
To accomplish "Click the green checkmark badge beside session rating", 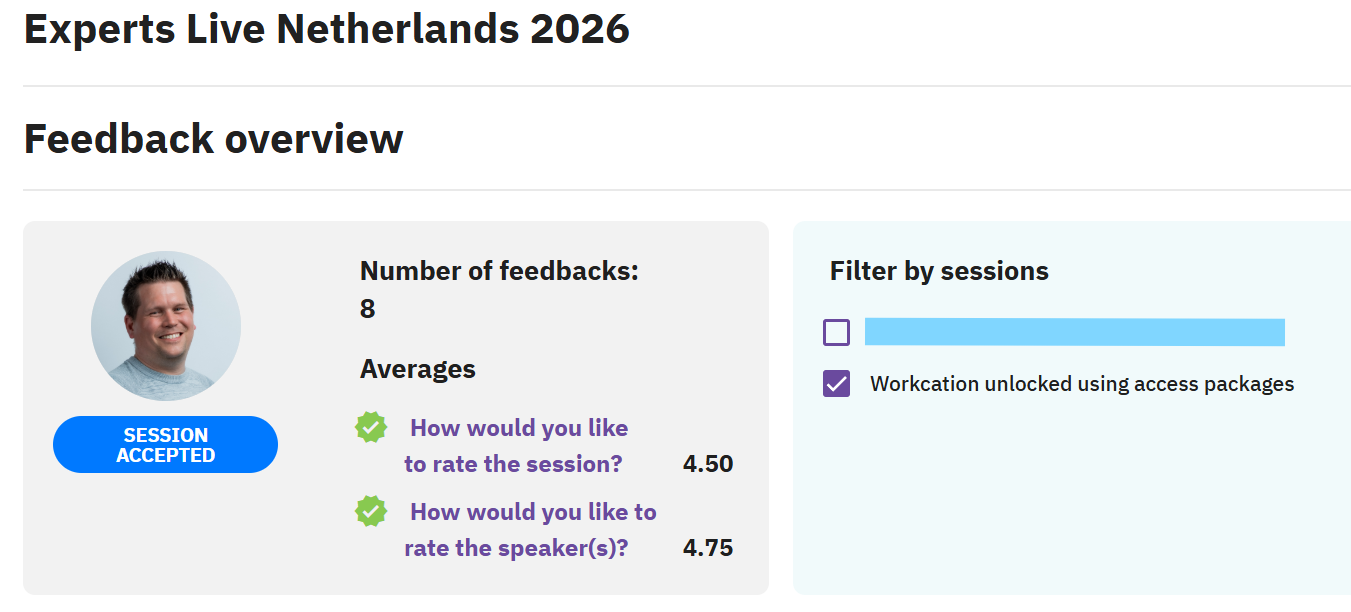I will 371,428.
